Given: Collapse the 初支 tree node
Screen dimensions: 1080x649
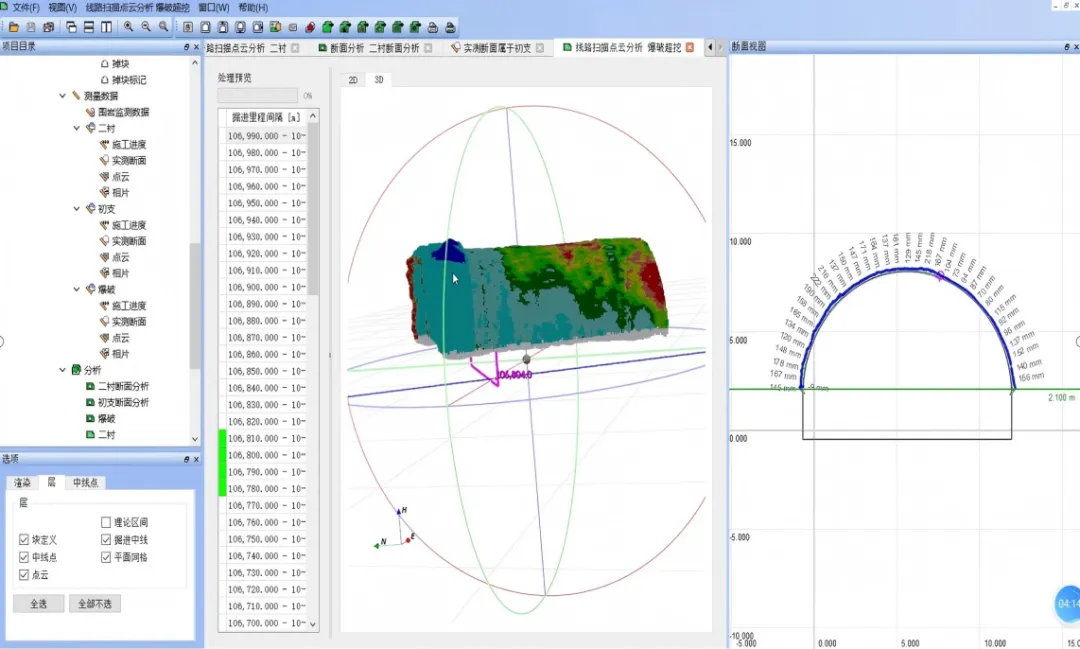Looking at the screenshot, I should click(76, 208).
